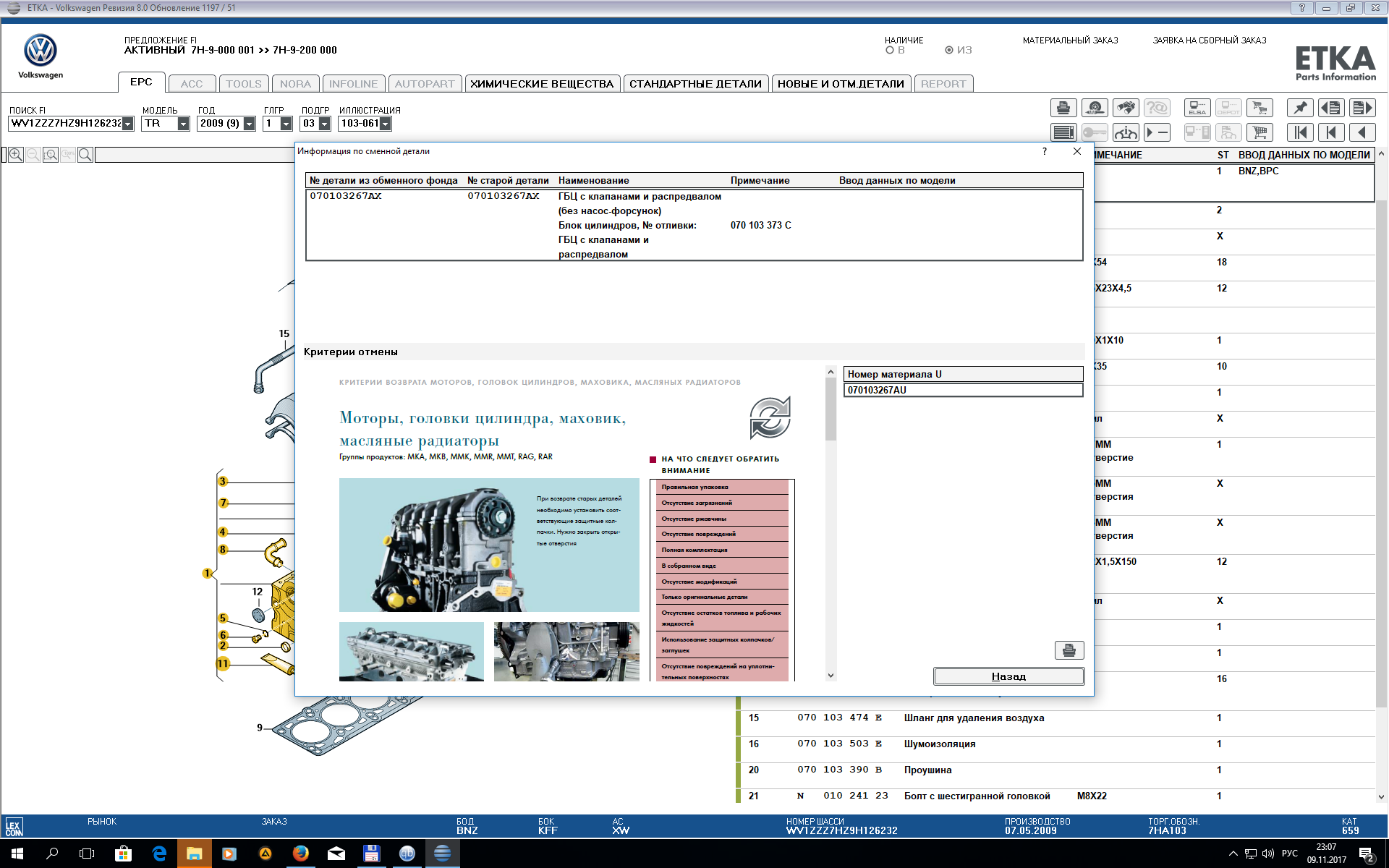
Task: Open the МОДЕЛЬ dropdown showing TR
Action: 183,124
